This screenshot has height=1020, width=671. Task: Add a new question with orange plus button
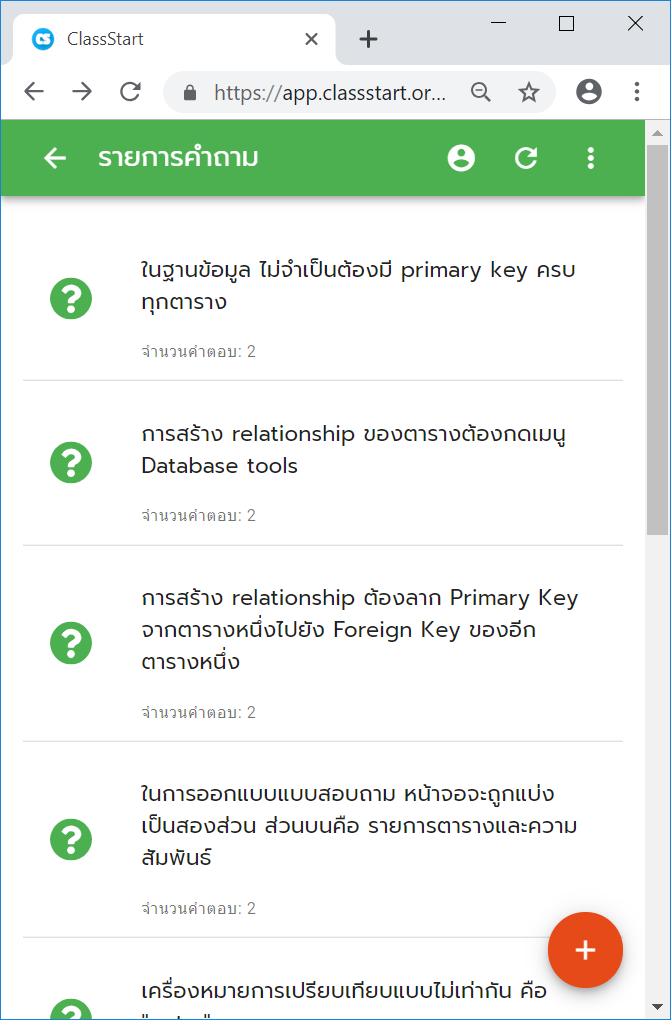tap(585, 950)
